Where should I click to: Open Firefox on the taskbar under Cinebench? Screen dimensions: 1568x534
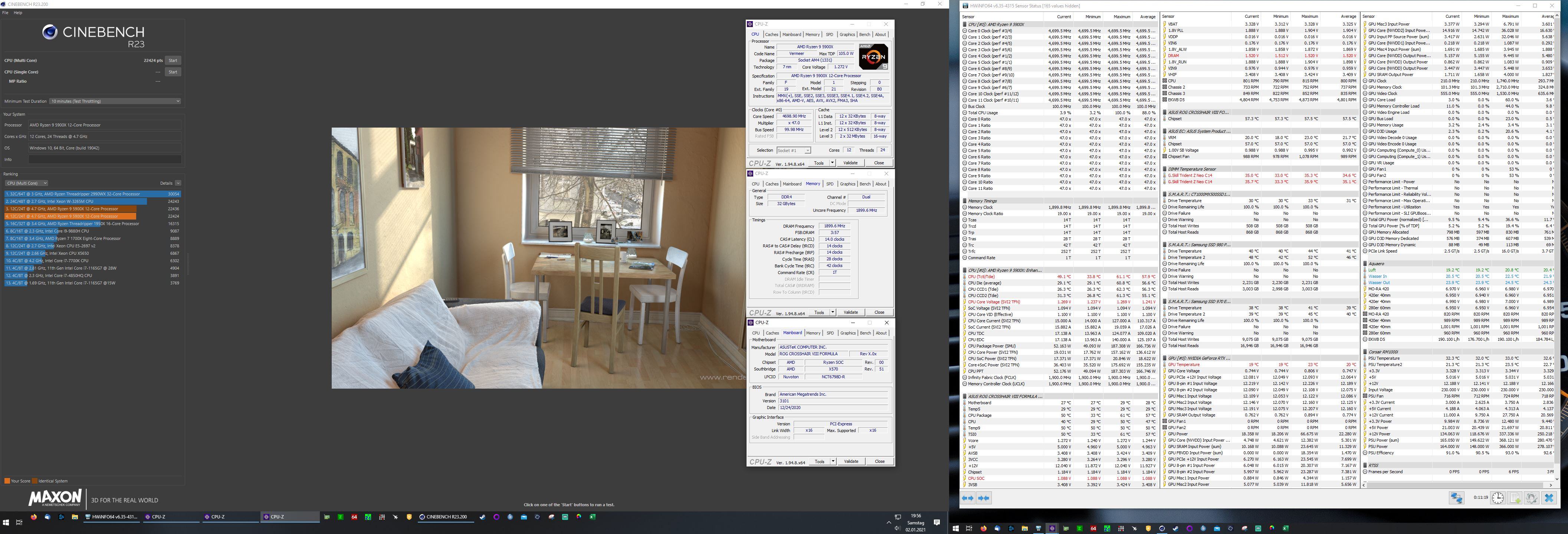tap(33, 517)
